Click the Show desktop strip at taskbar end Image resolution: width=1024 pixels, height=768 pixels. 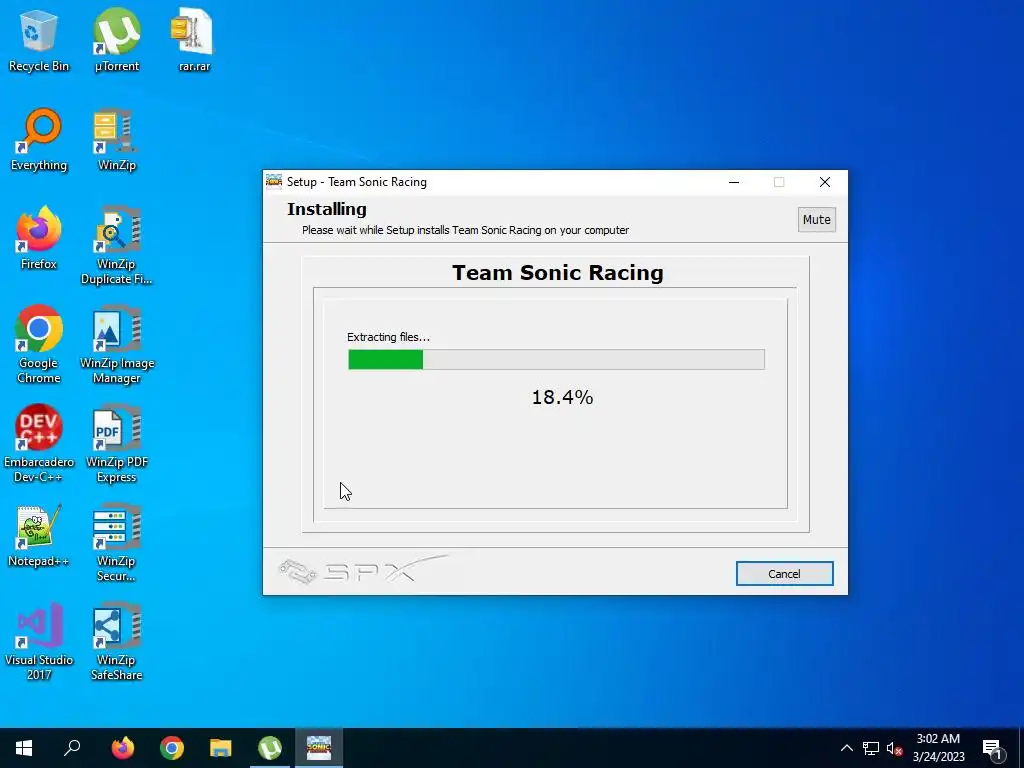[x=1021, y=748]
